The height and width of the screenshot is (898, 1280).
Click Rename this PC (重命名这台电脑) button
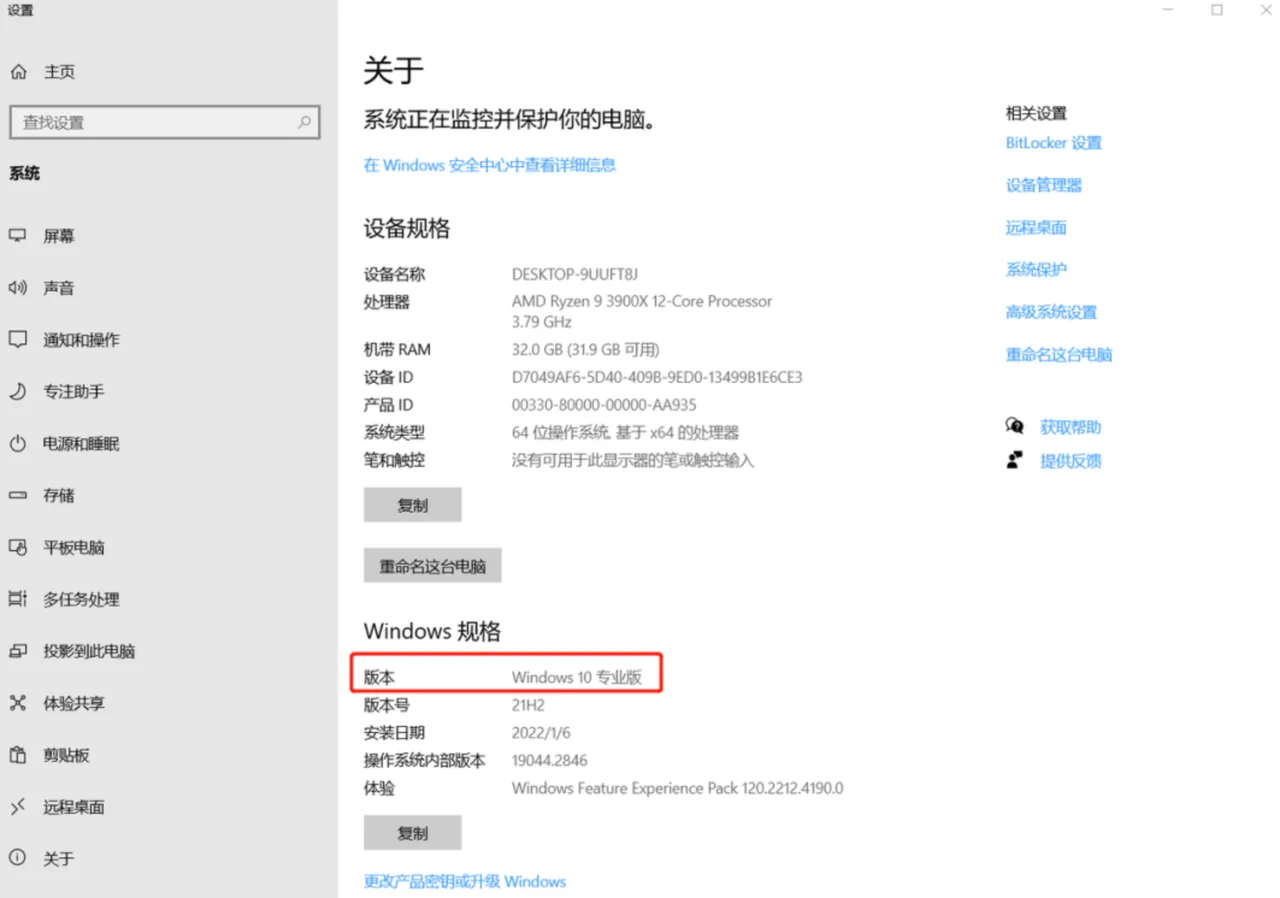[432, 566]
